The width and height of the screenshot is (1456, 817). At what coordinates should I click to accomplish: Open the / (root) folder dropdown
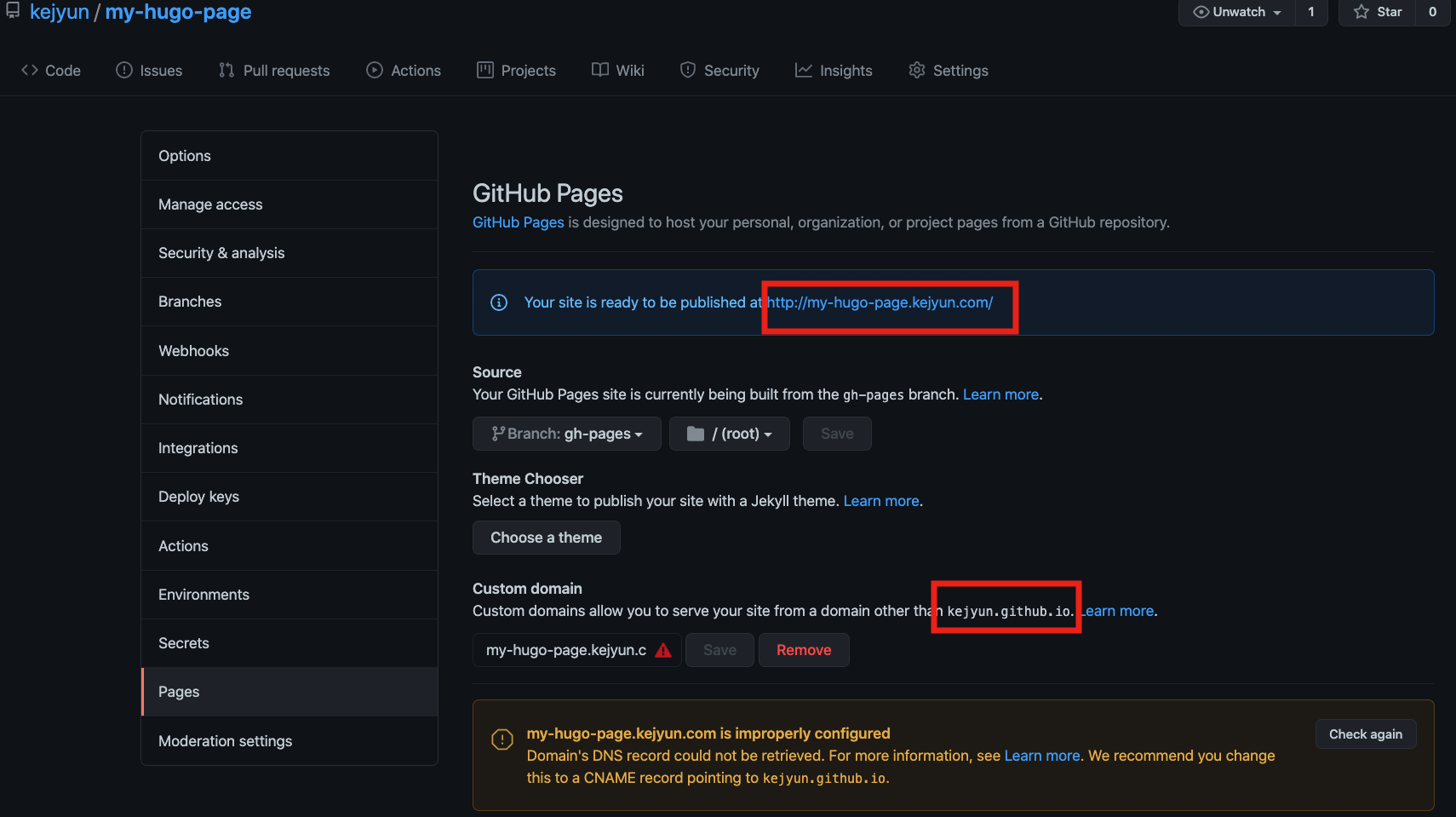pos(730,434)
